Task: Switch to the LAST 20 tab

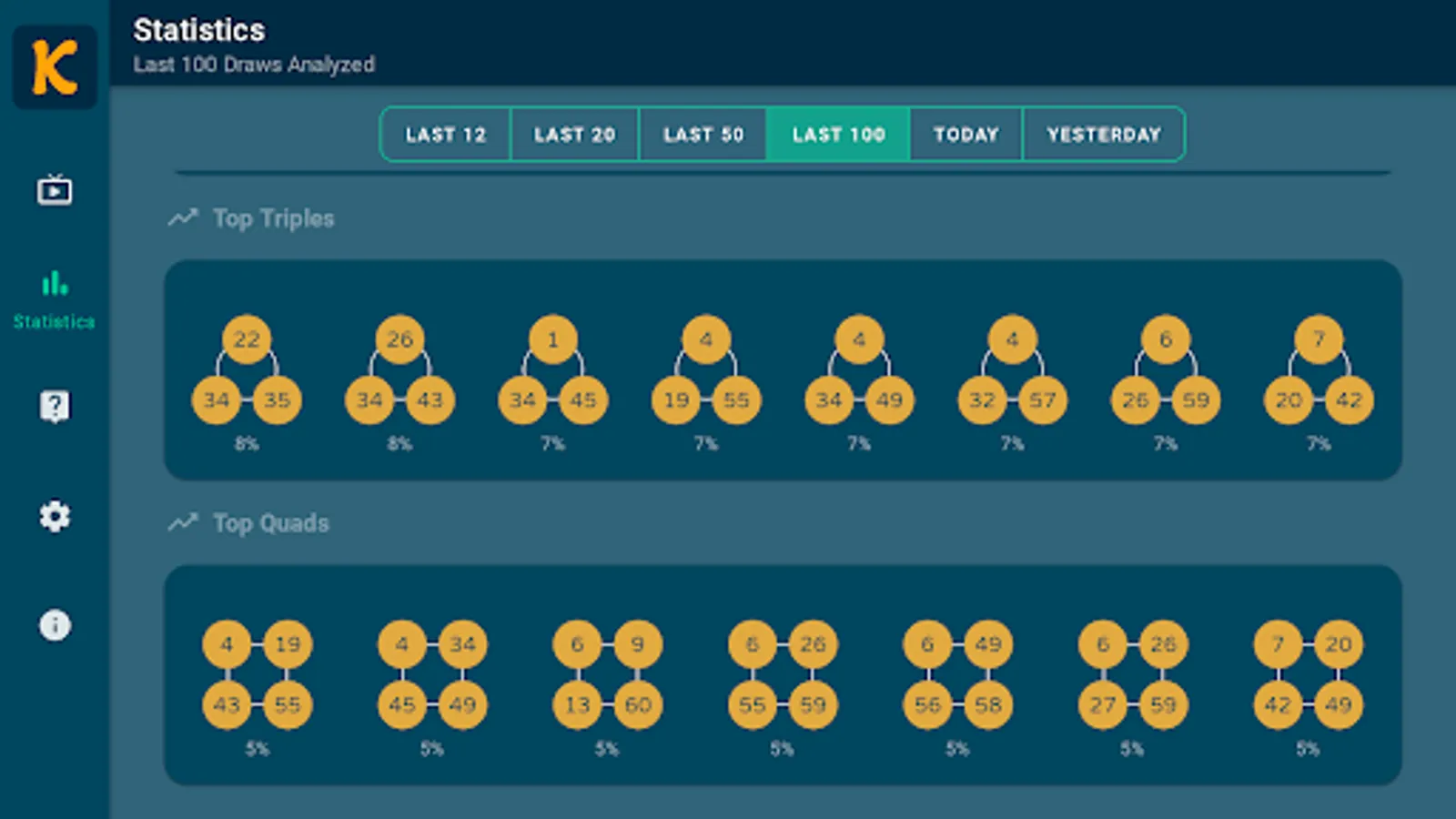Action: [x=575, y=135]
